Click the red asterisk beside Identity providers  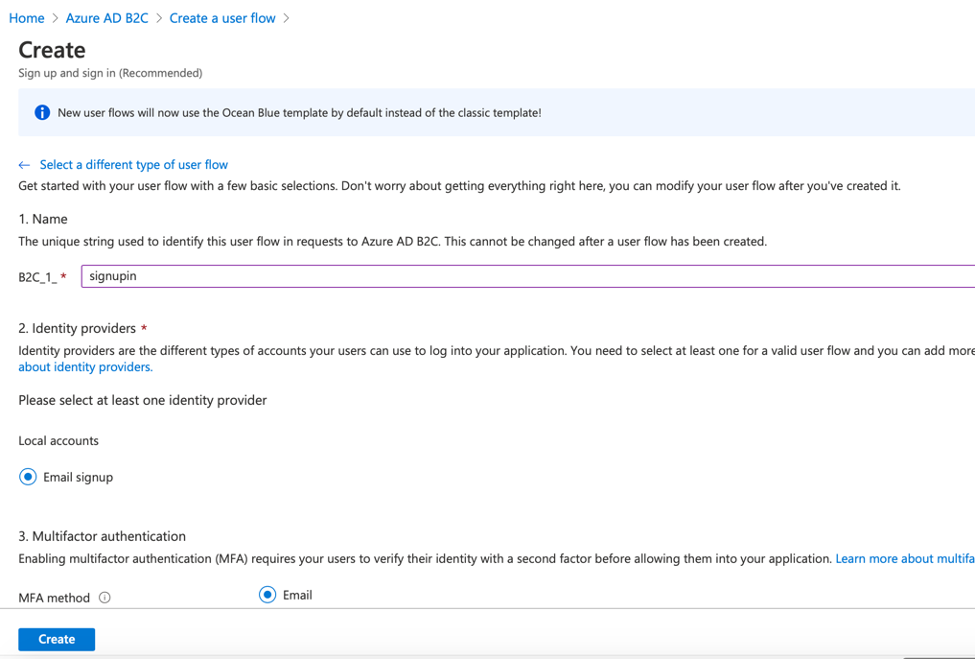tap(144, 329)
